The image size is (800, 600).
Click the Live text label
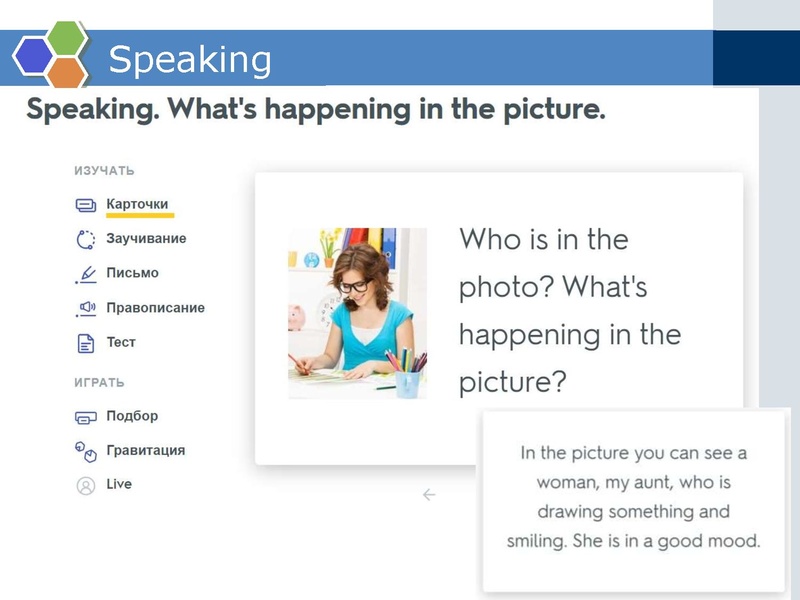pos(119,484)
